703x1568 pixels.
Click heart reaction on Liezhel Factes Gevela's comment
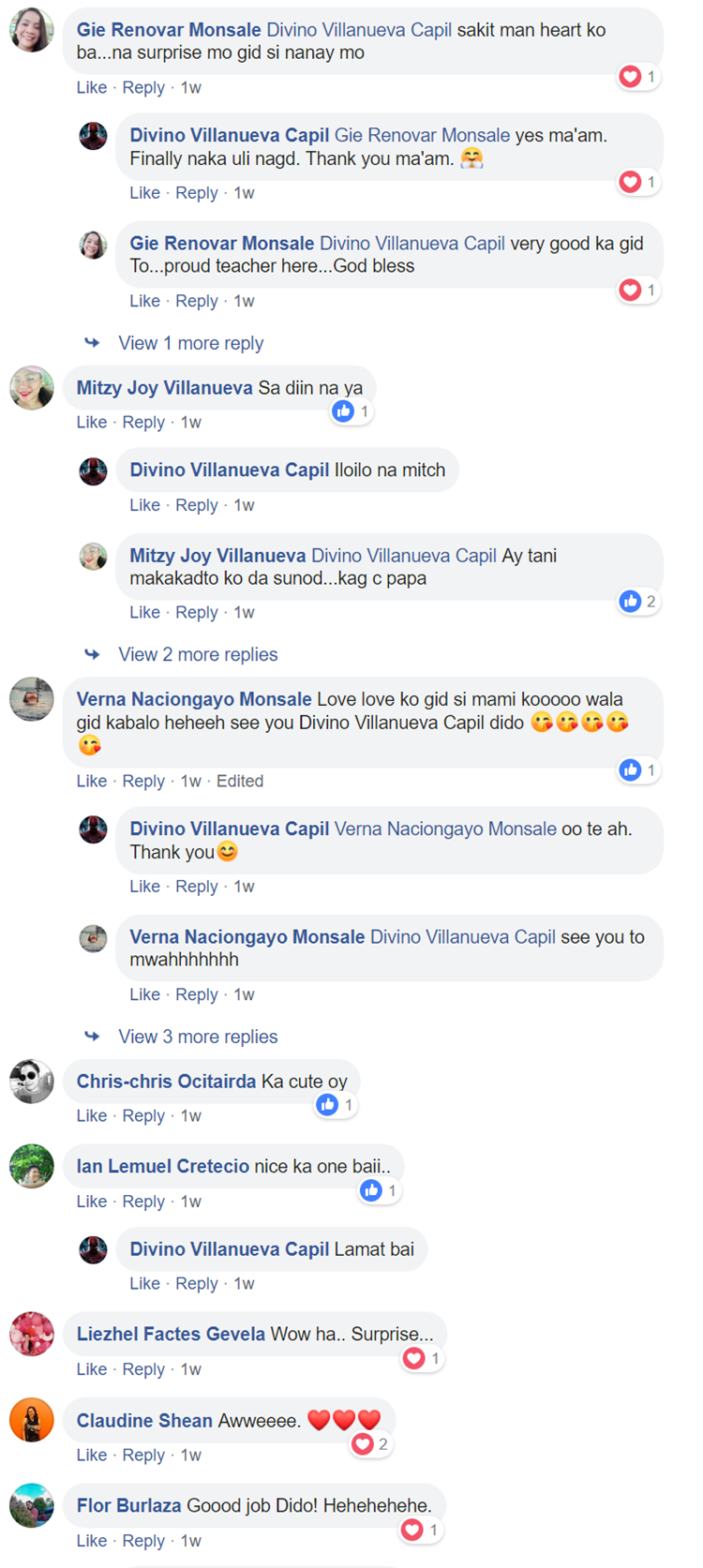click(423, 1358)
